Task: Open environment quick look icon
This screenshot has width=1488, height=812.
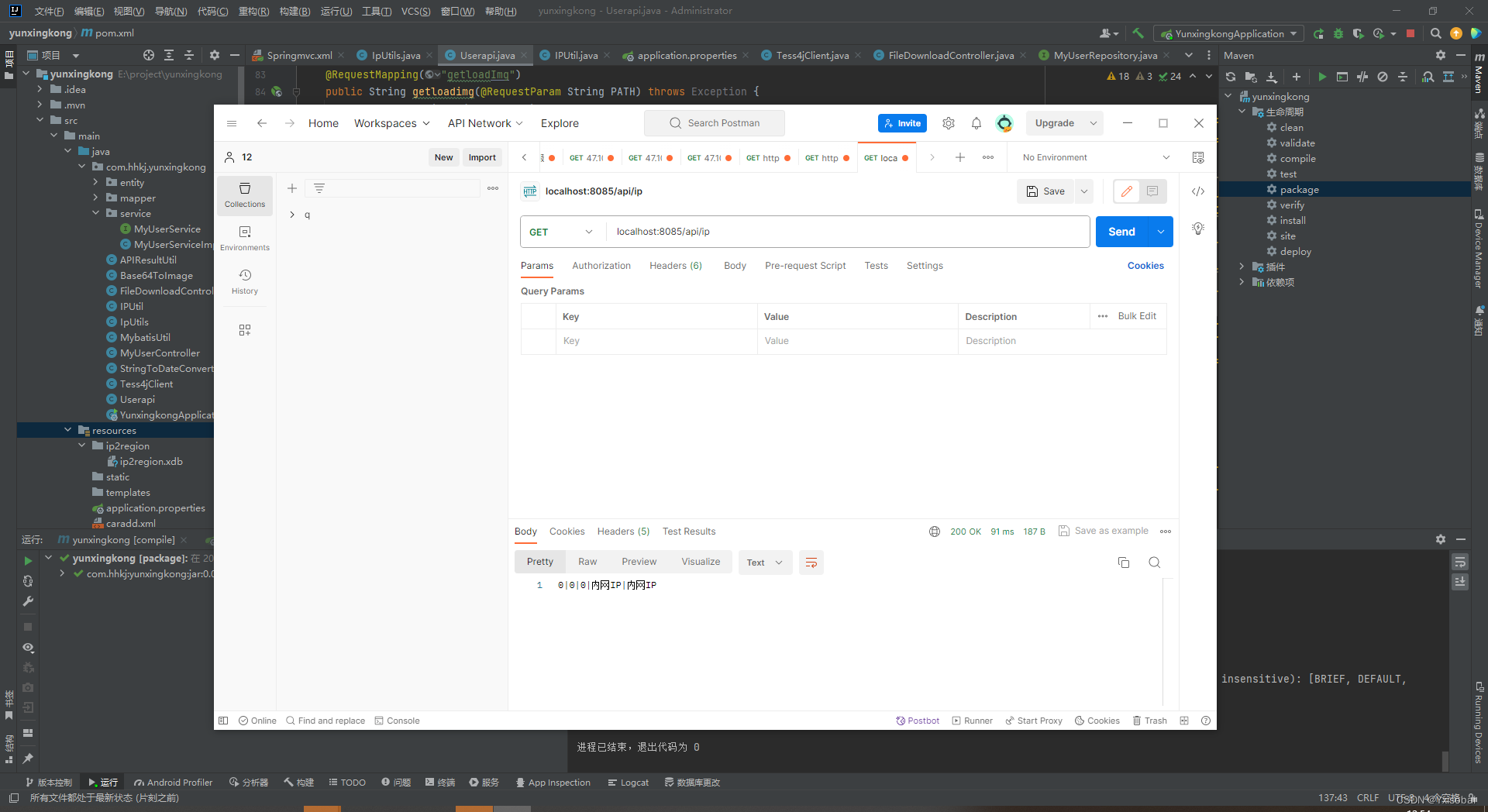Action: pos(1198,157)
